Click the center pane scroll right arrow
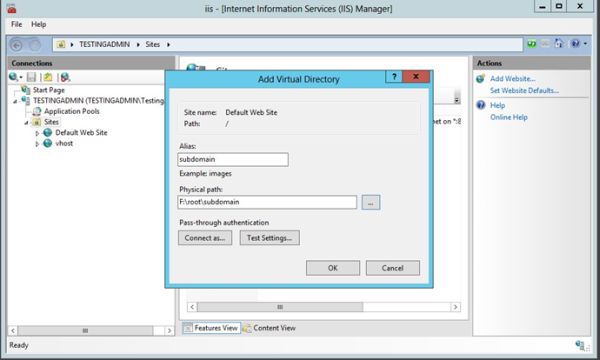Viewport: 600px width, 360px height. 455,307
